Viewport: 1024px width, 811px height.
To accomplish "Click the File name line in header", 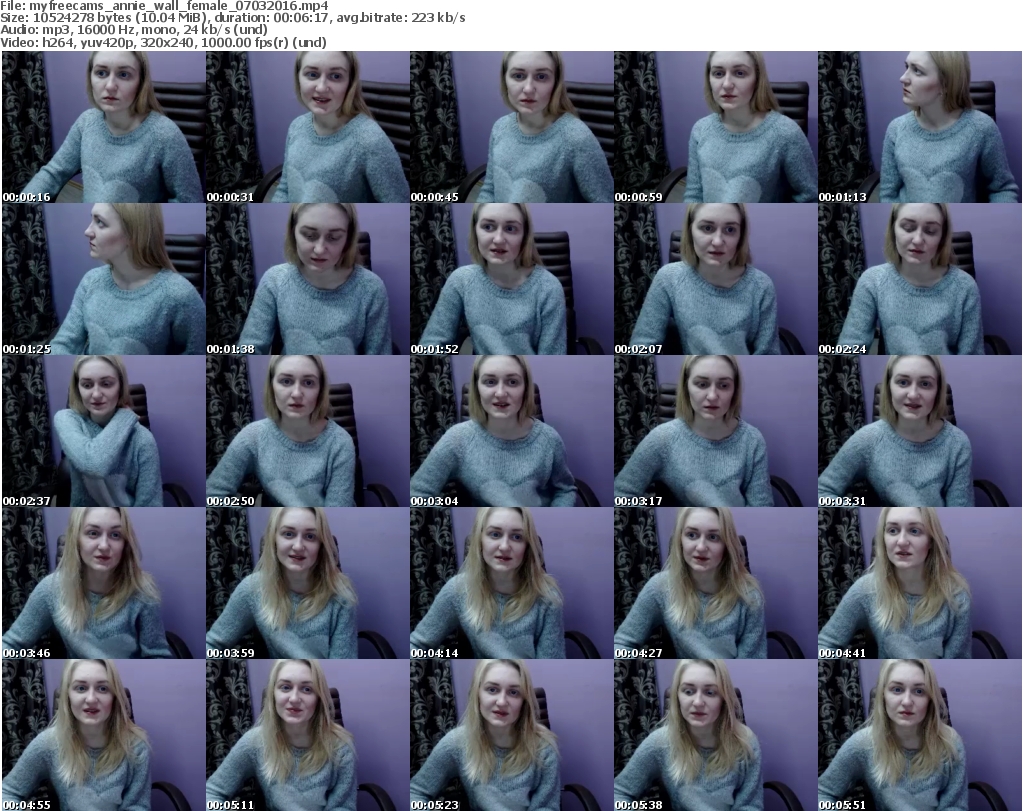I will point(164,6).
